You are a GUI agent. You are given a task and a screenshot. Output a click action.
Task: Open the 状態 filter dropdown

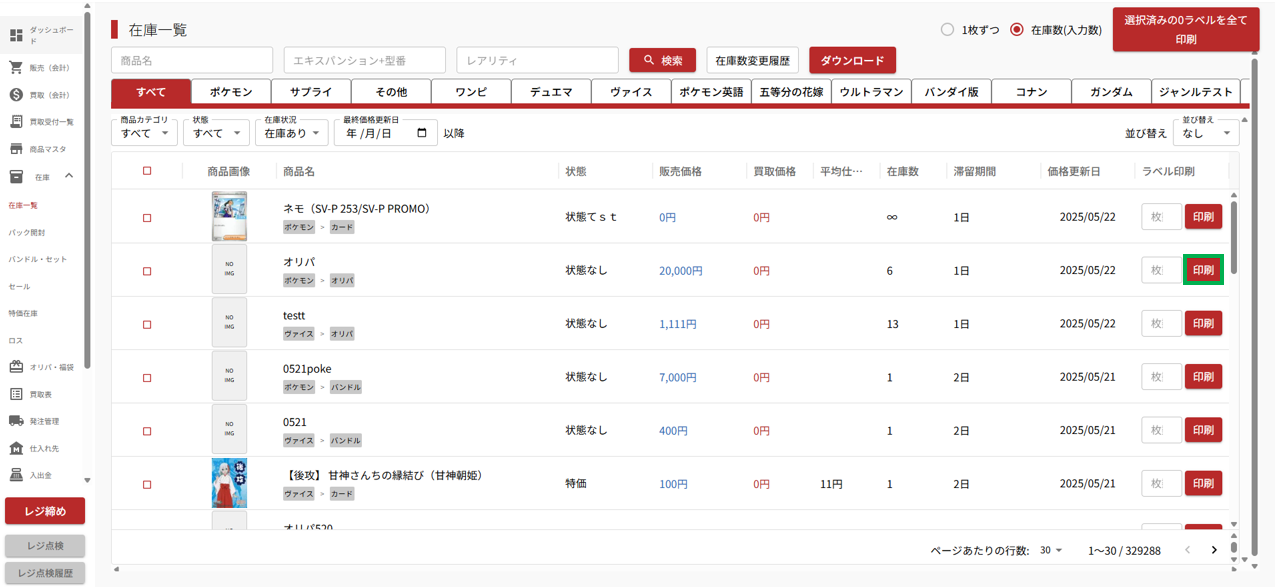click(x=216, y=132)
